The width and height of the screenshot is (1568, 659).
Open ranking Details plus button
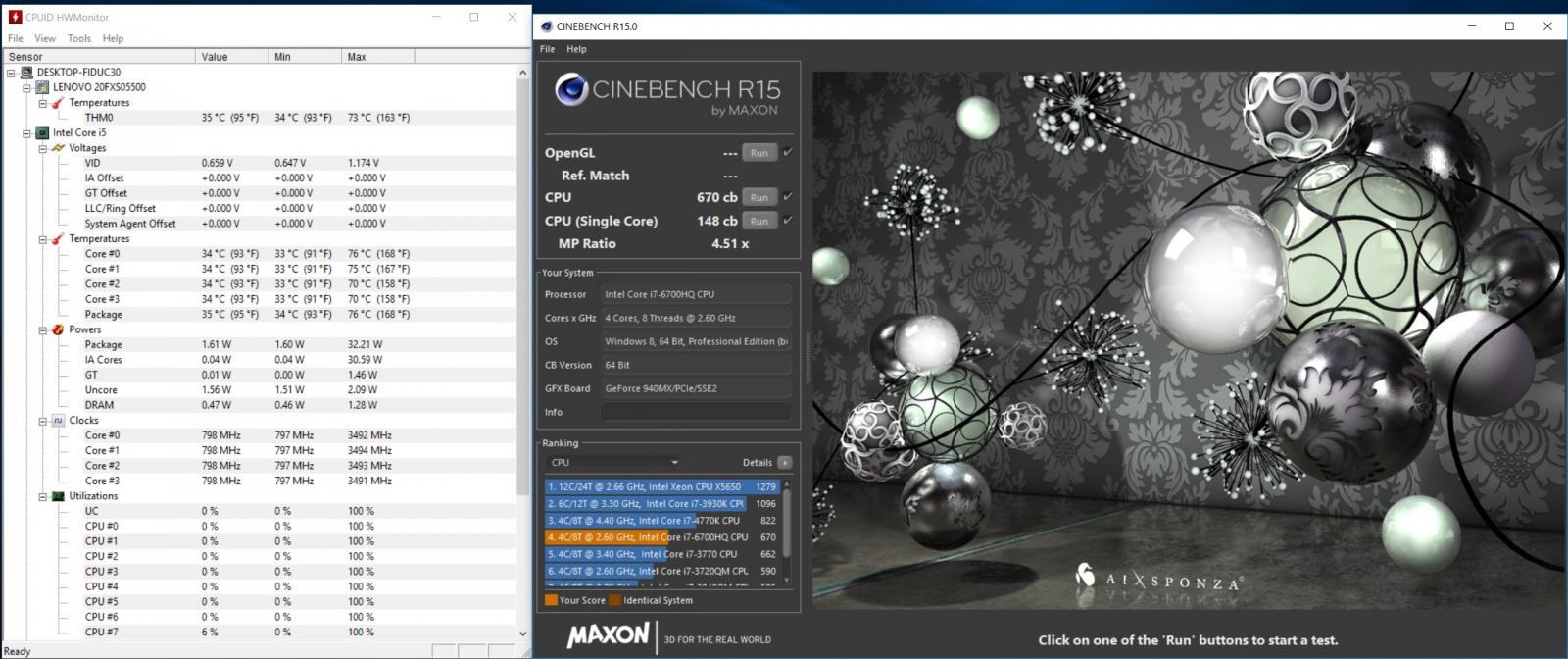click(784, 462)
